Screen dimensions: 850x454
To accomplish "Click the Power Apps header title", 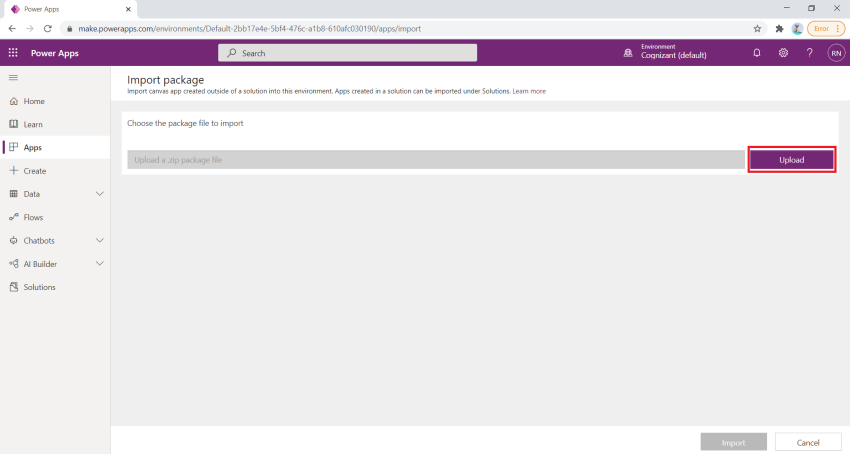I will point(55,53).
